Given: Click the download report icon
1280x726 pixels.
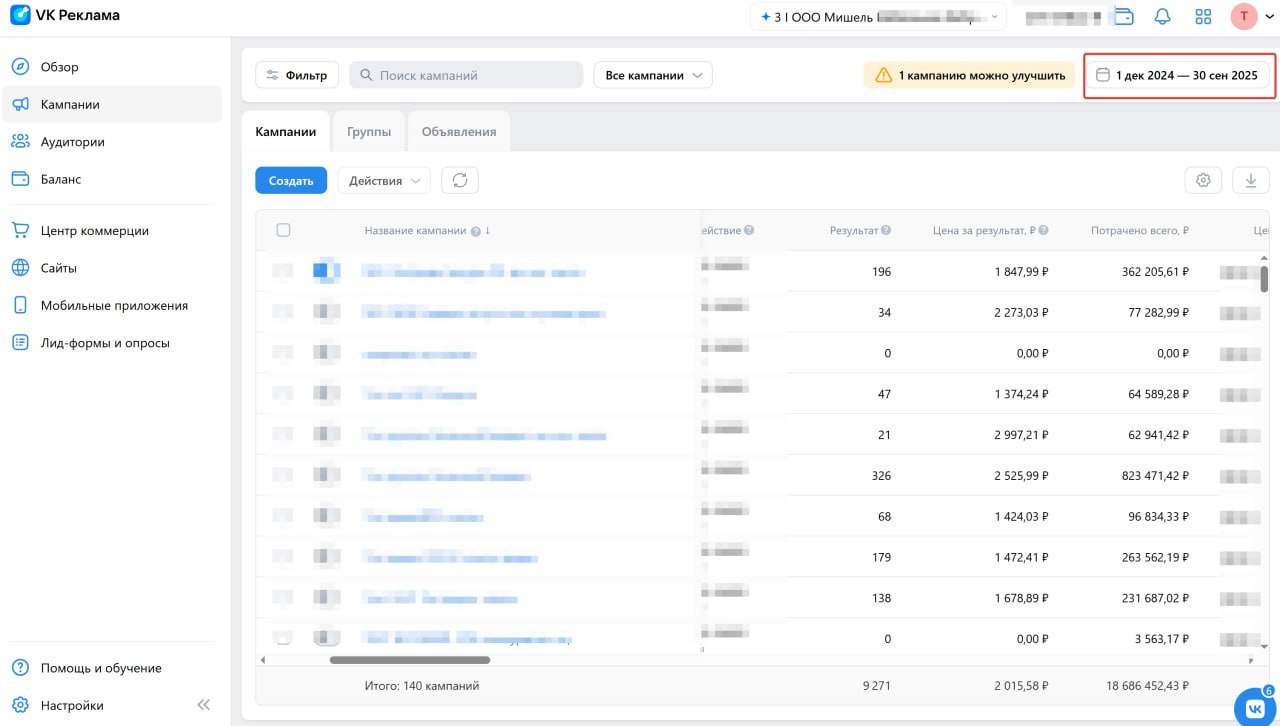Looking at the screenshot, I should (1250, 180).
